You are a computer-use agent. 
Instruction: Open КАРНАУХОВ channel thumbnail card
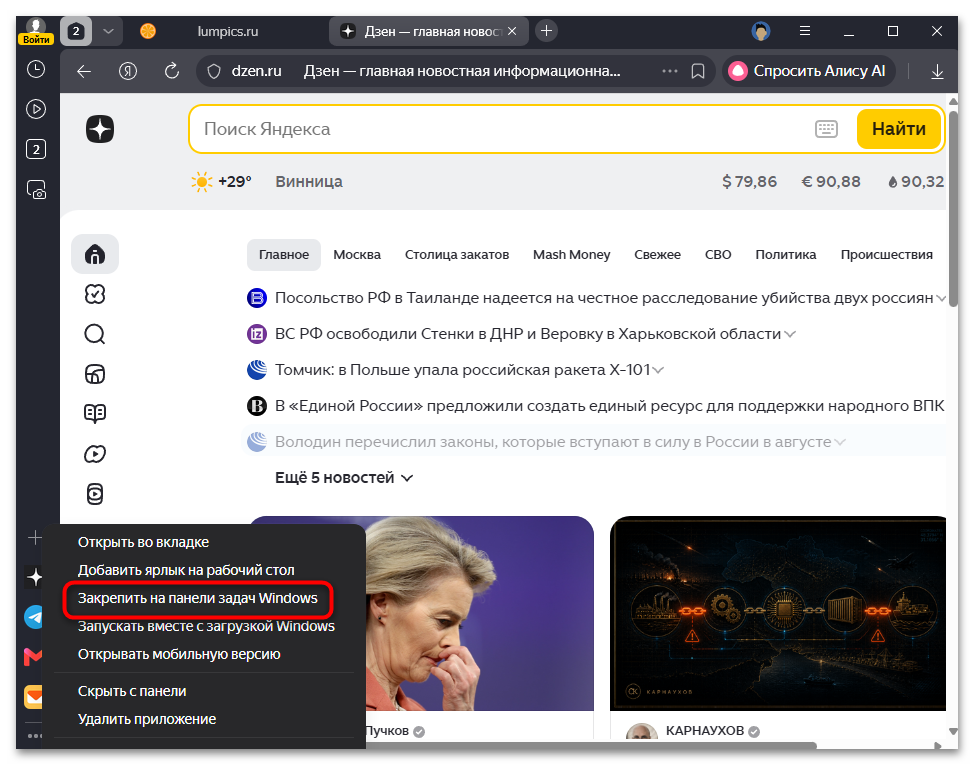778,613
